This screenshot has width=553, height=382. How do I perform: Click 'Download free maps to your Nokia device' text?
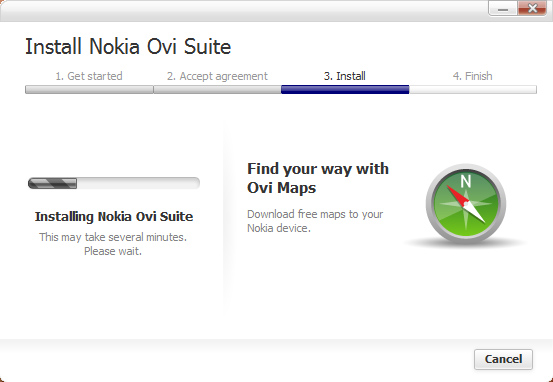tap(315, 221)
